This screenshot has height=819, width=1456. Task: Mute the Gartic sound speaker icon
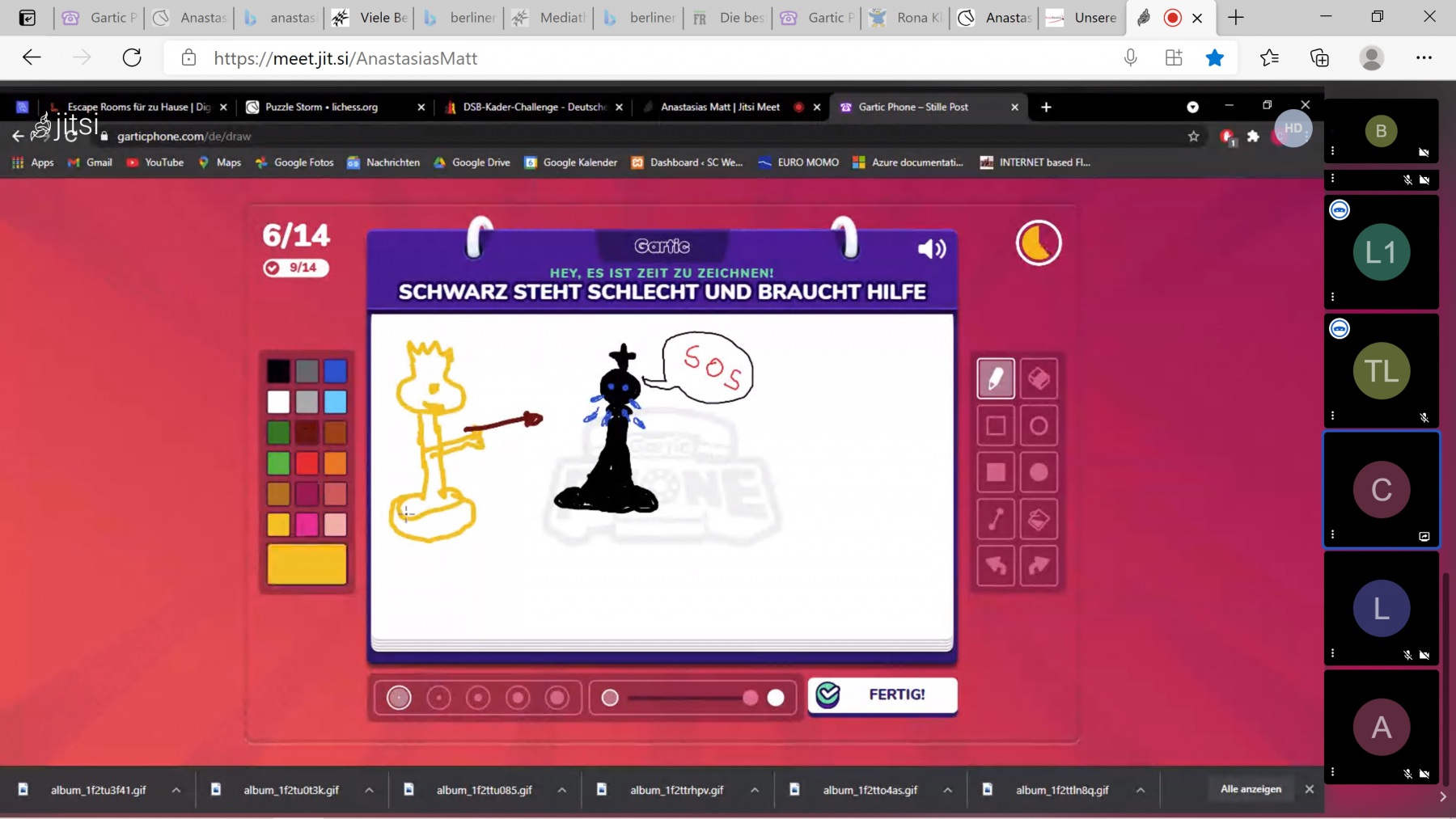pyautogui.click(x=931, y=248)
